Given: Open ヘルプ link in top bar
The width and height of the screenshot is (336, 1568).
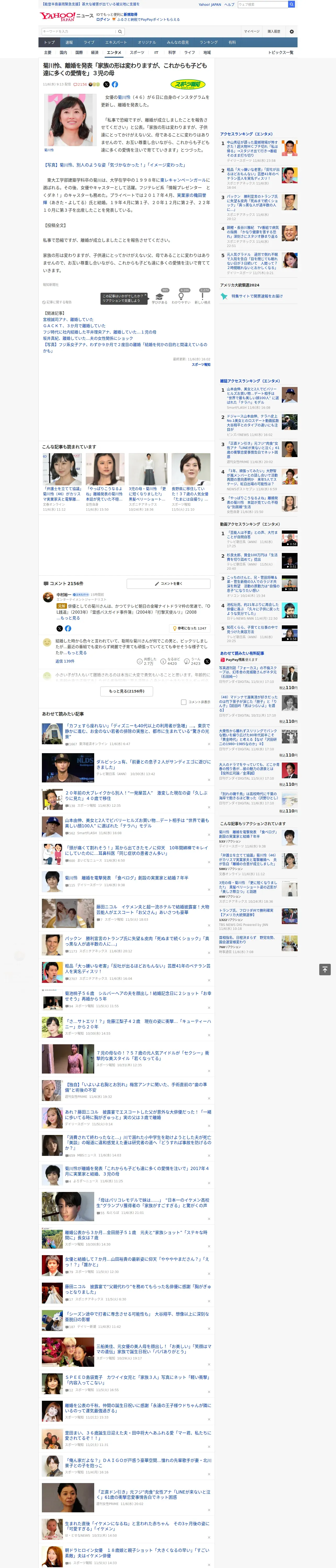Looking at the screenshot, I should (229, 4).
